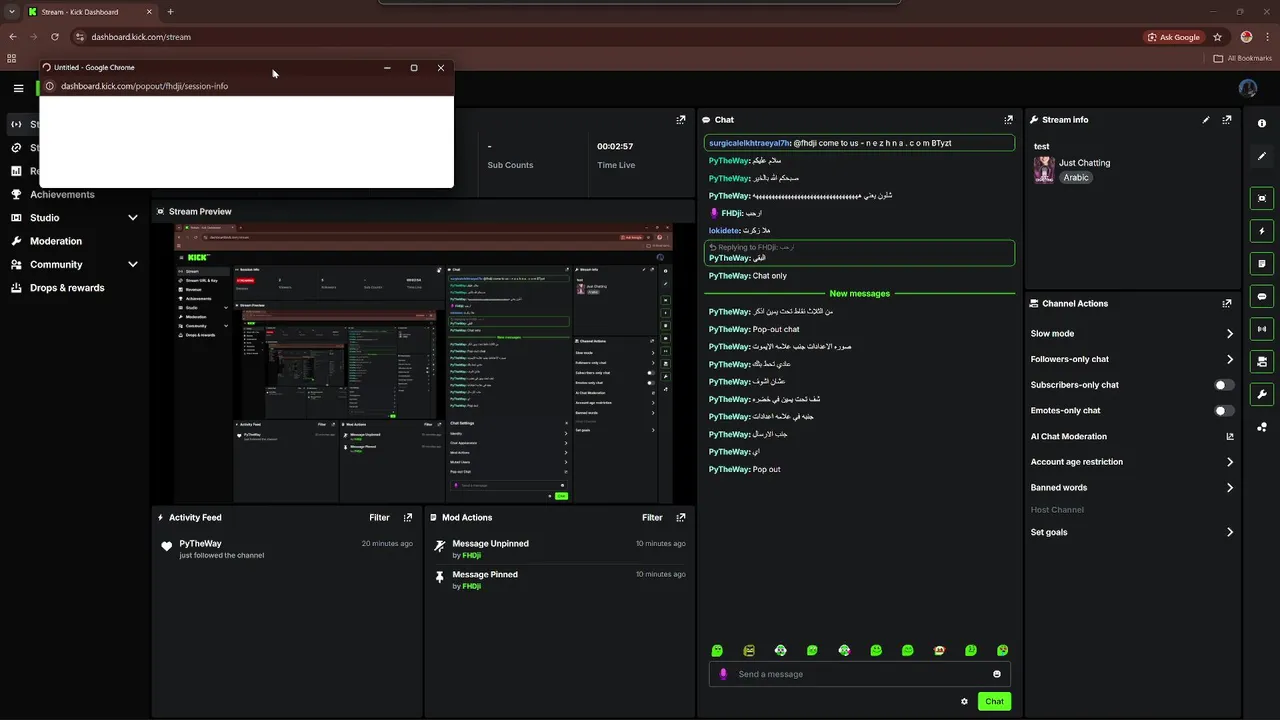
Task: Send the message with the green Chat button
Action: coord(994,702)
